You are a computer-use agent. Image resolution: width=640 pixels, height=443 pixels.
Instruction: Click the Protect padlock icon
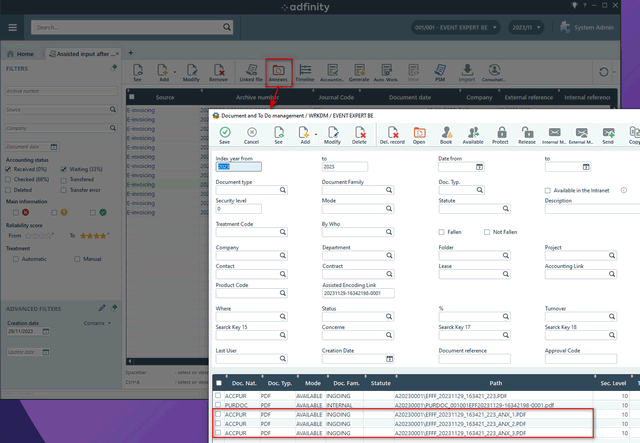coord(501,136)
